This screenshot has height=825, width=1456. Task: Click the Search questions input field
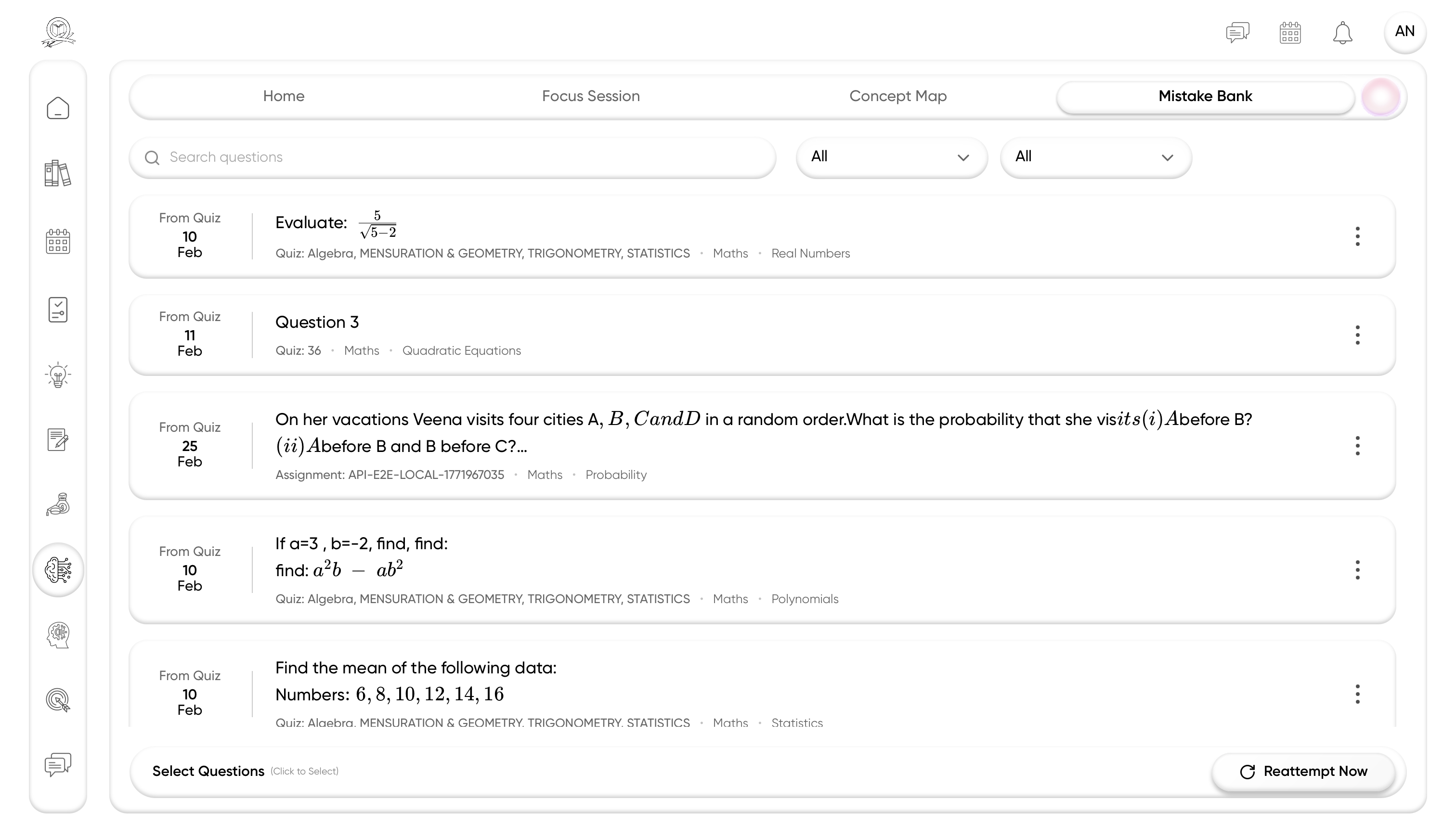(x=454, y=157)
